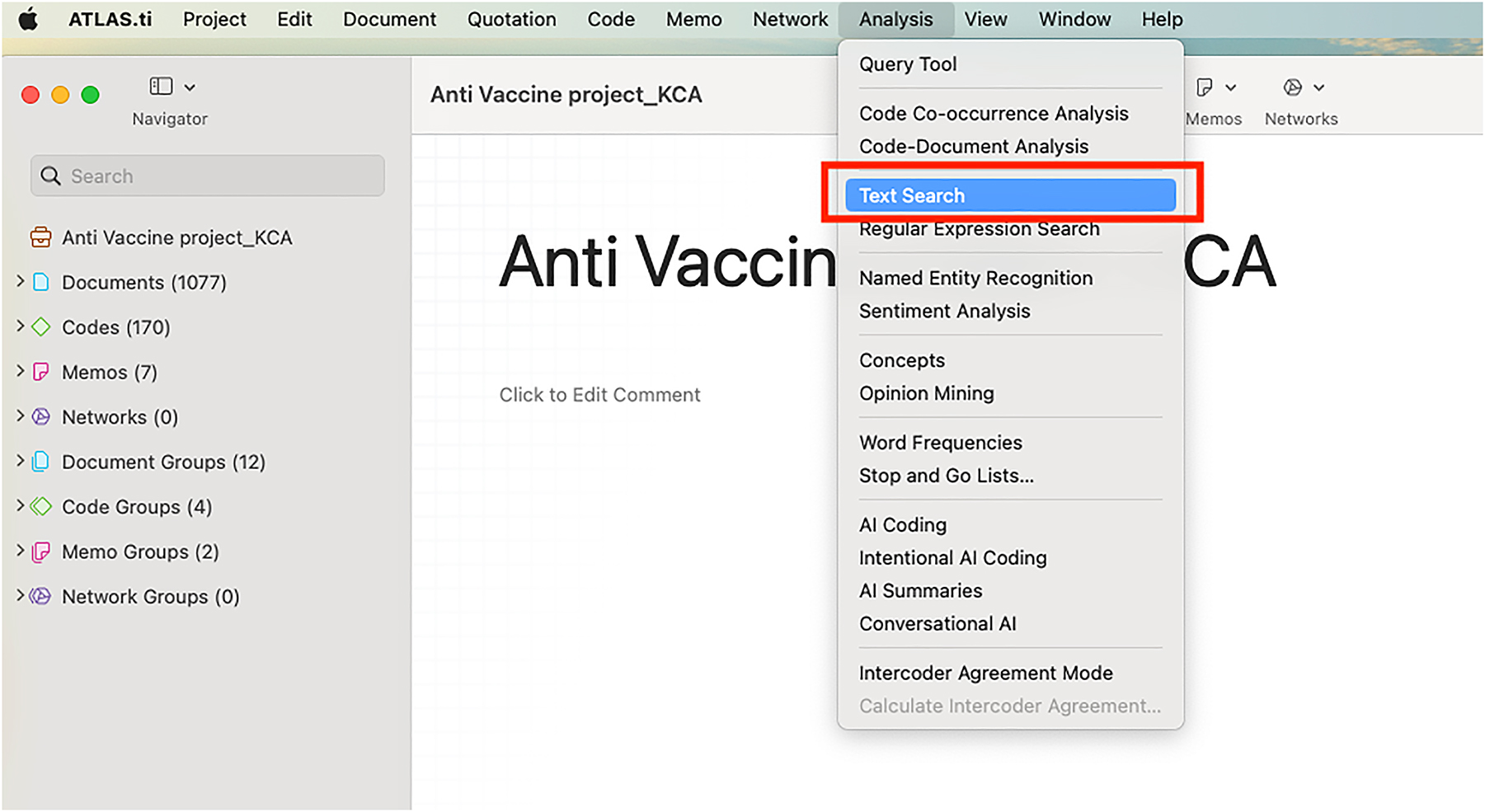Screen dimensions: 1485x812
Task: Click the Memo Groups icon
Action: pyautogui.click(x=41, y=552)
